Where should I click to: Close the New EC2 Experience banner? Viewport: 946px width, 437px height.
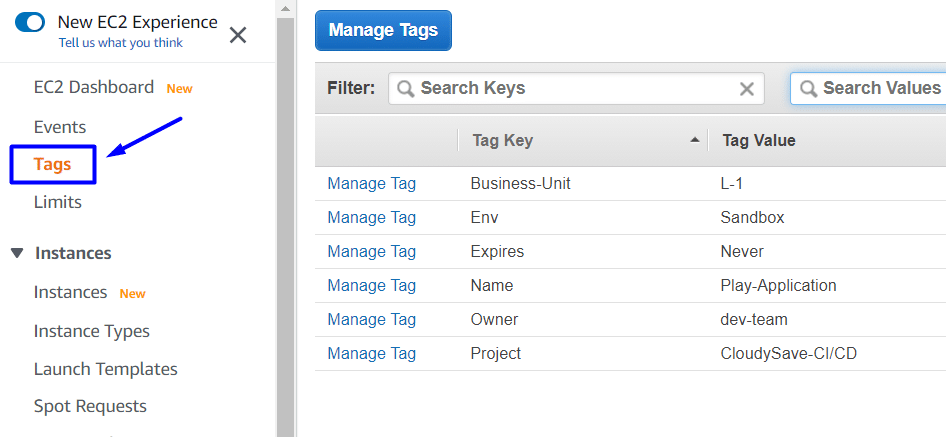238,35
